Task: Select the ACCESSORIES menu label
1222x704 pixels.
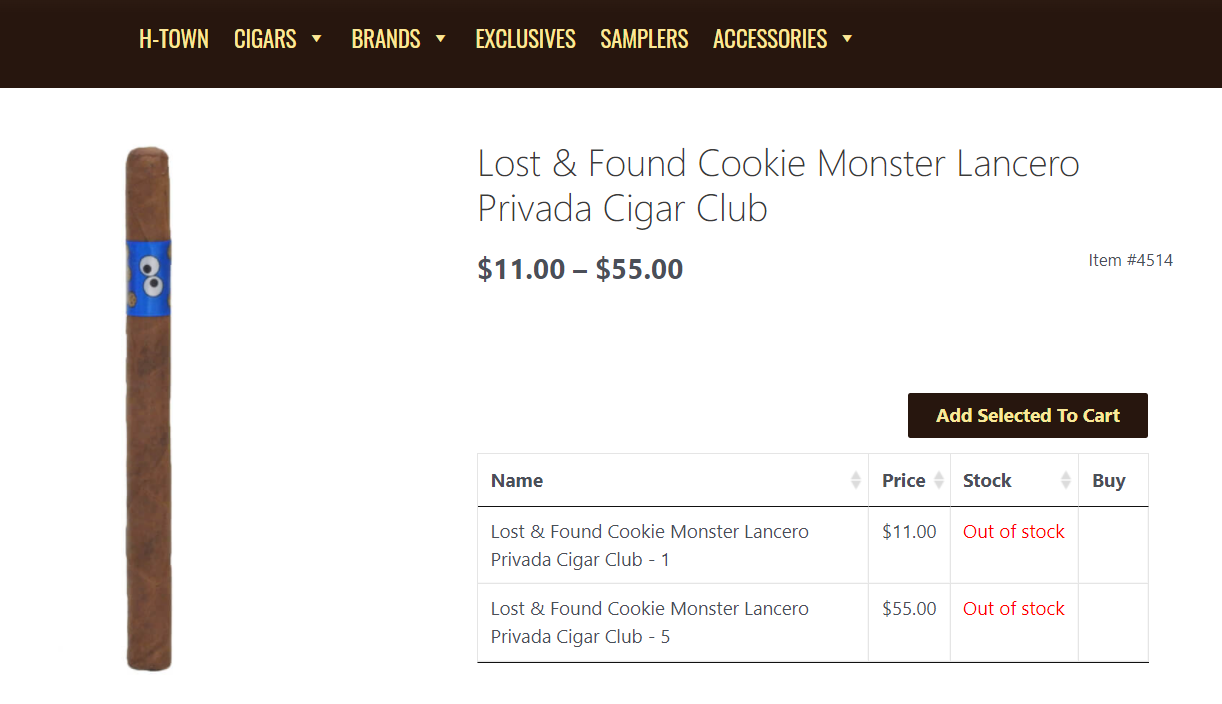Action: click(x=770, y=39)
